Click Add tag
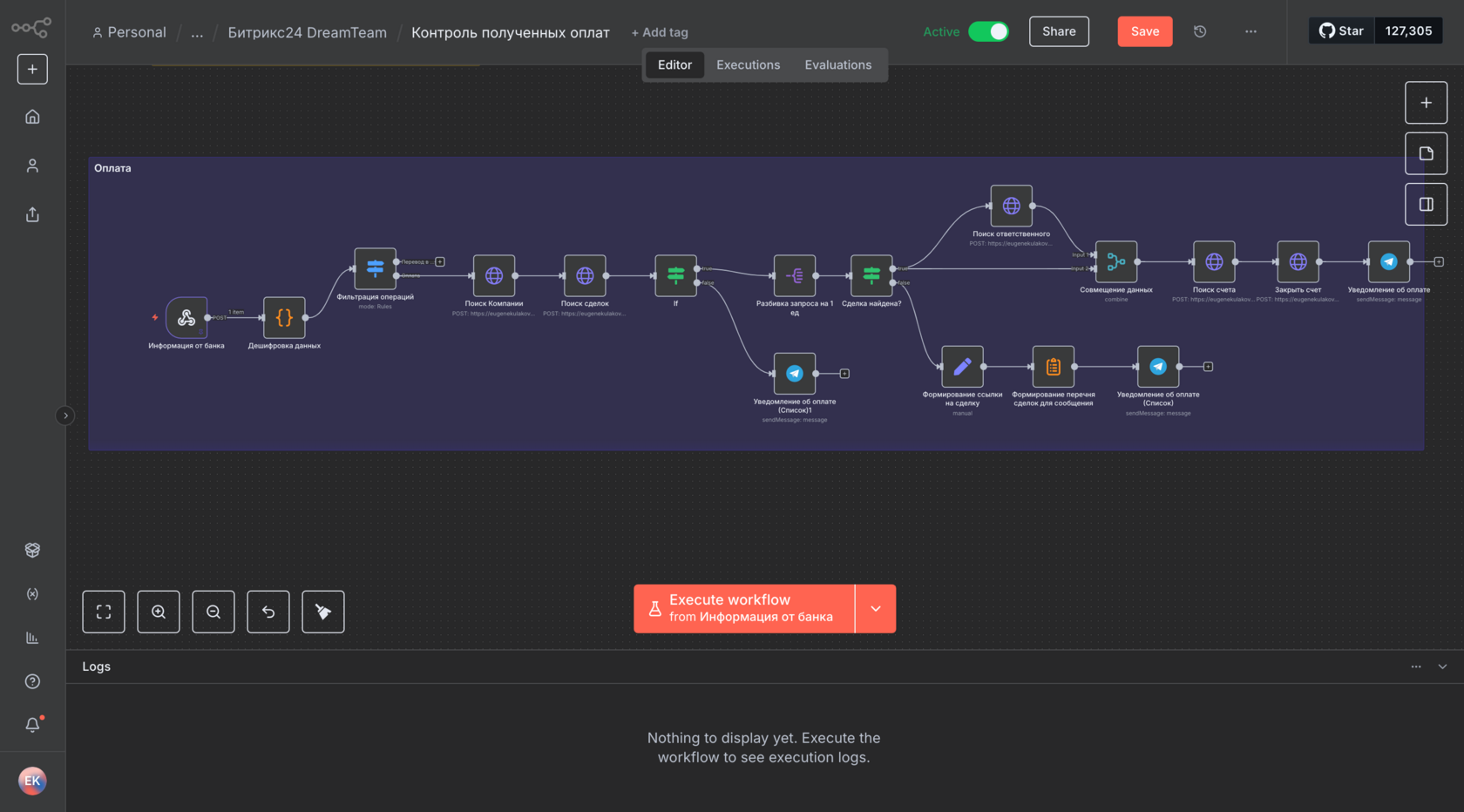 point(660,32)
